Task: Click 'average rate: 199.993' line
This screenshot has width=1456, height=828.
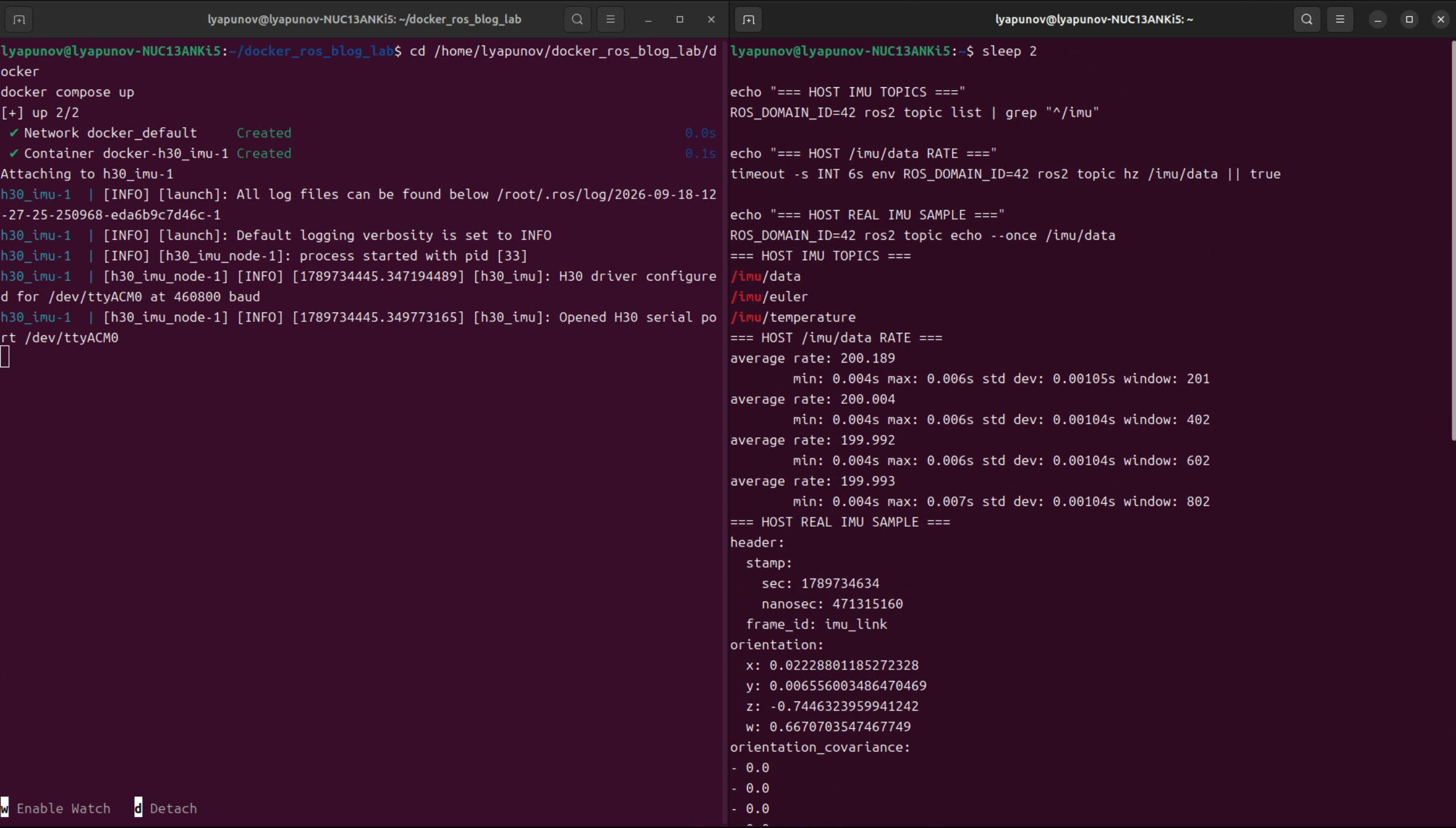Action: (812, 481)
